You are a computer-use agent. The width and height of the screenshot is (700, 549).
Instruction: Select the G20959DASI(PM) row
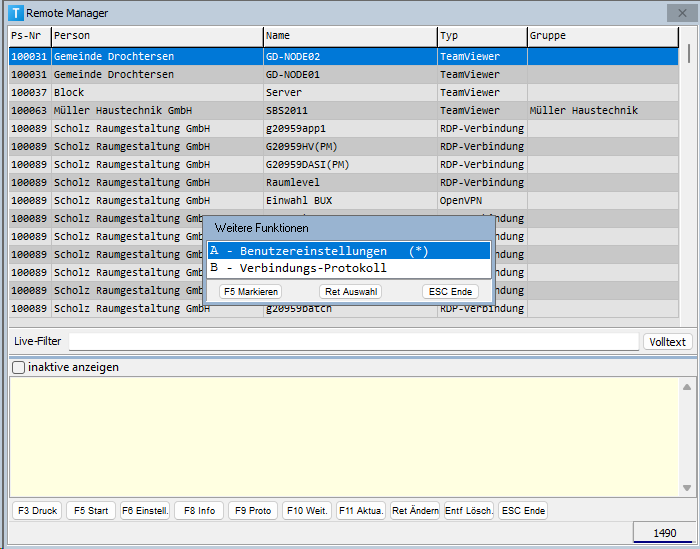tap(343, 164)
